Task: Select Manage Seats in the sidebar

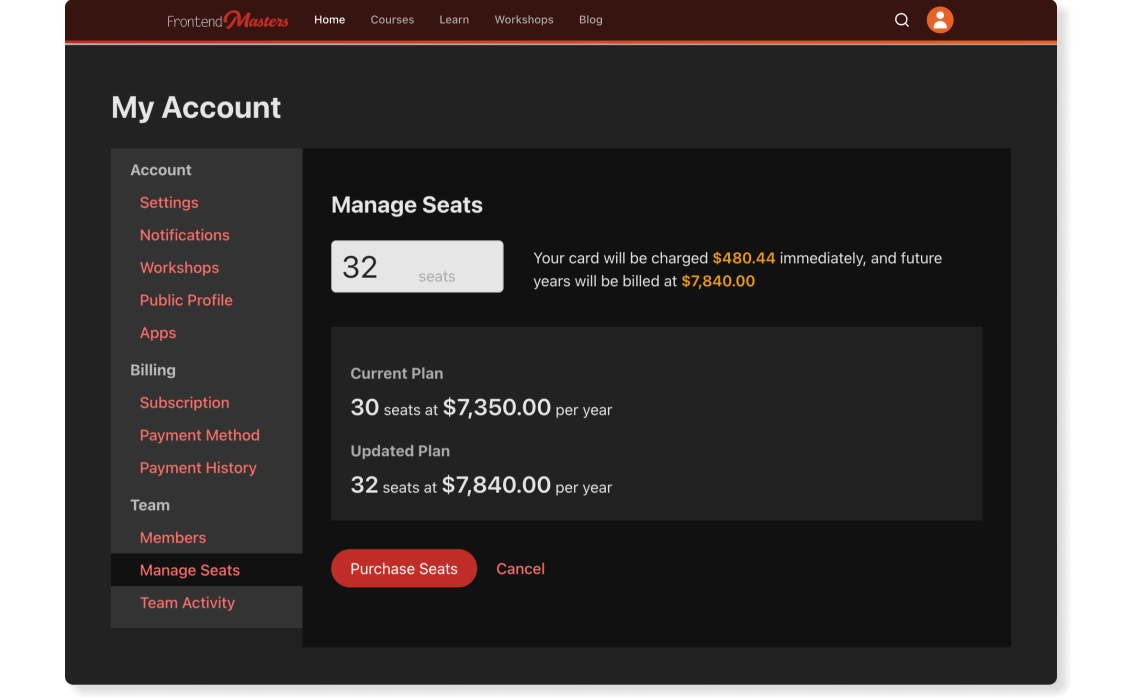Action: [x=206, y=570]
